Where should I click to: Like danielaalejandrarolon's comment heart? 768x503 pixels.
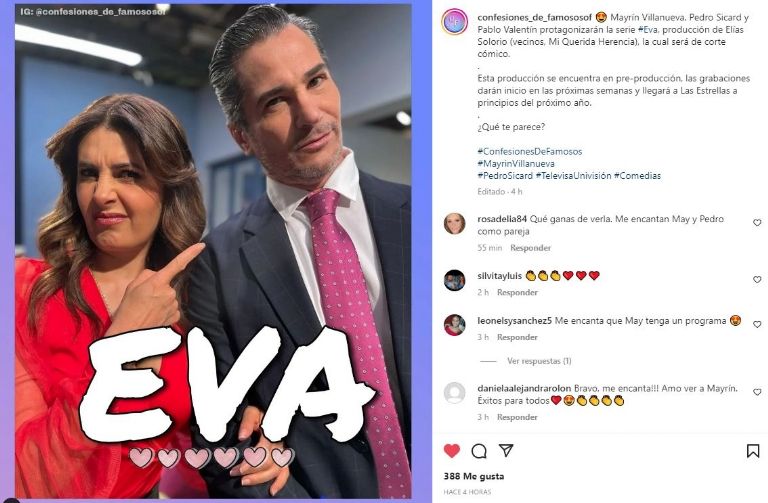point(757,392)
